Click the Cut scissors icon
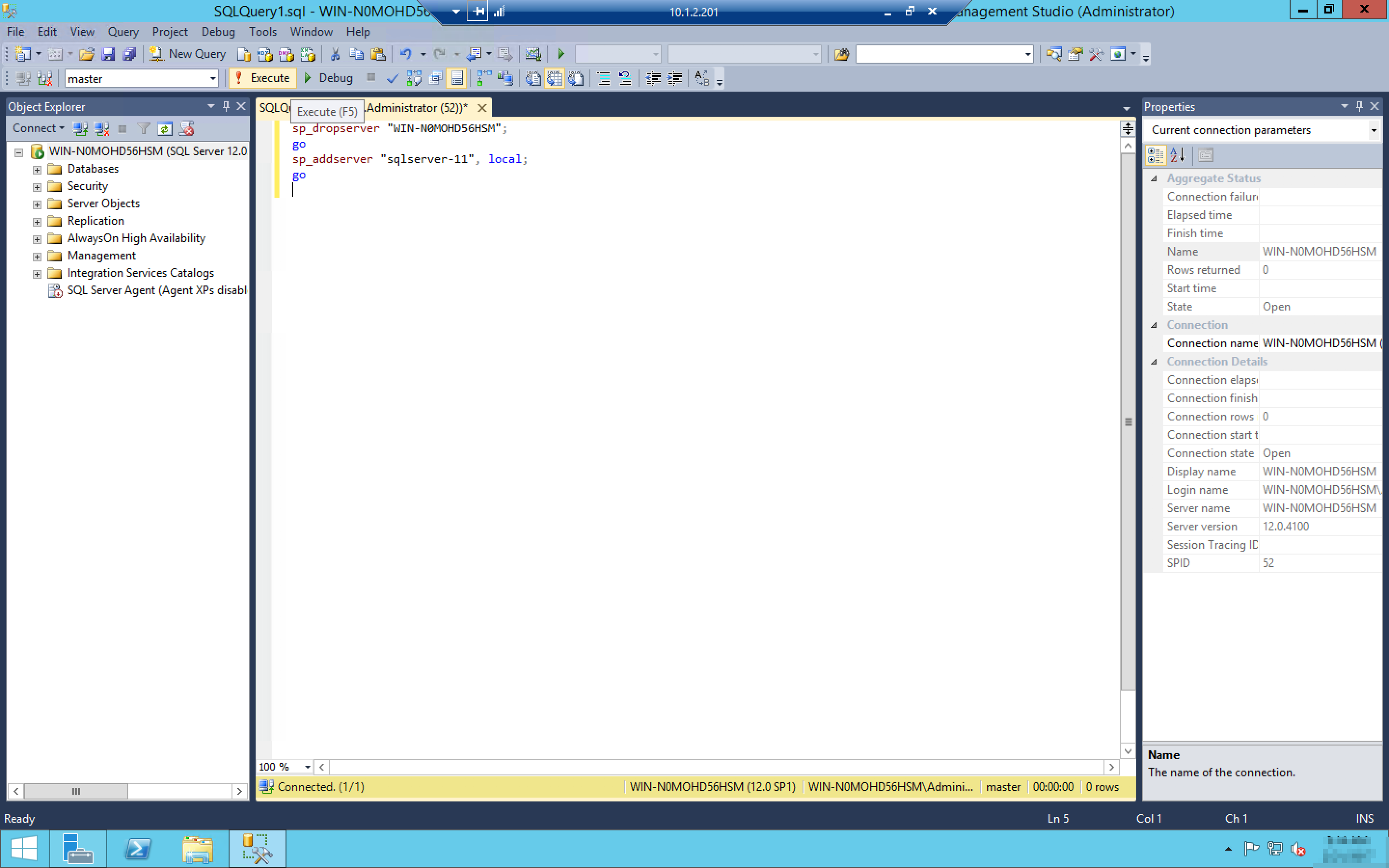1389x868 pixels. [335, 54]
